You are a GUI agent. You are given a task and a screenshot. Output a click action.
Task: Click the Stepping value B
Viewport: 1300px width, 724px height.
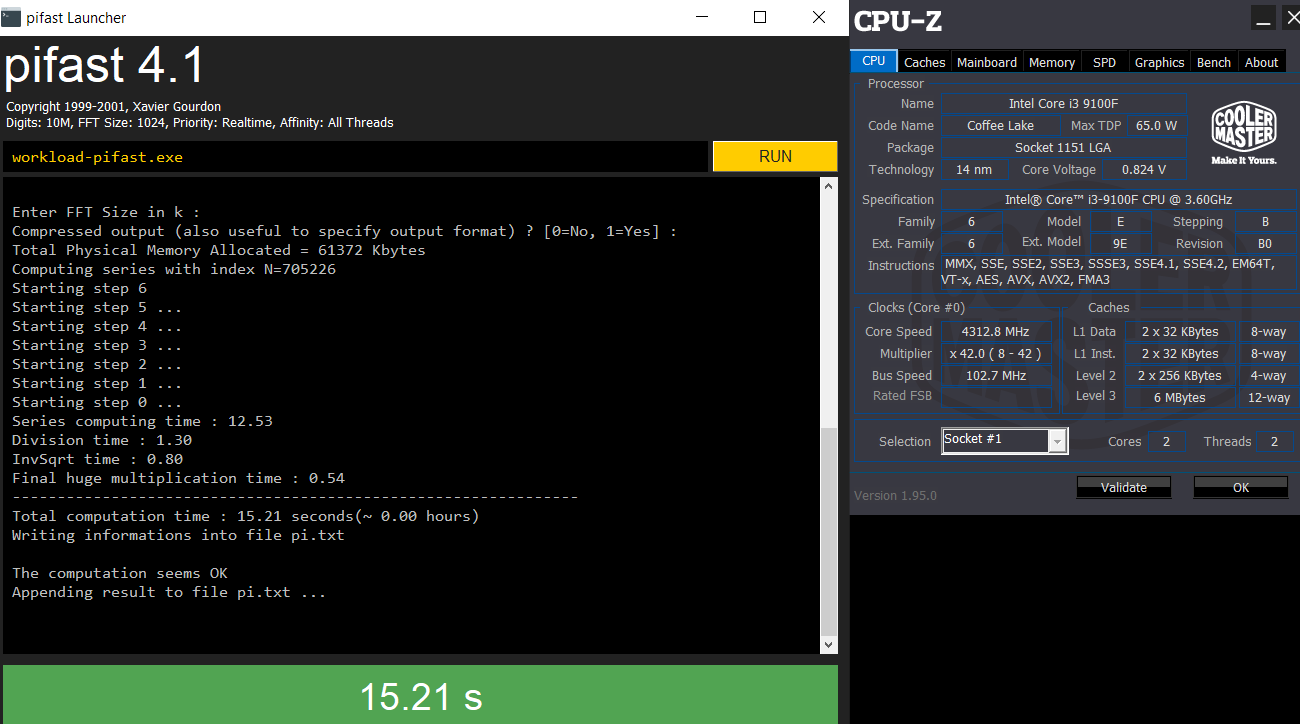[1265, 222]
